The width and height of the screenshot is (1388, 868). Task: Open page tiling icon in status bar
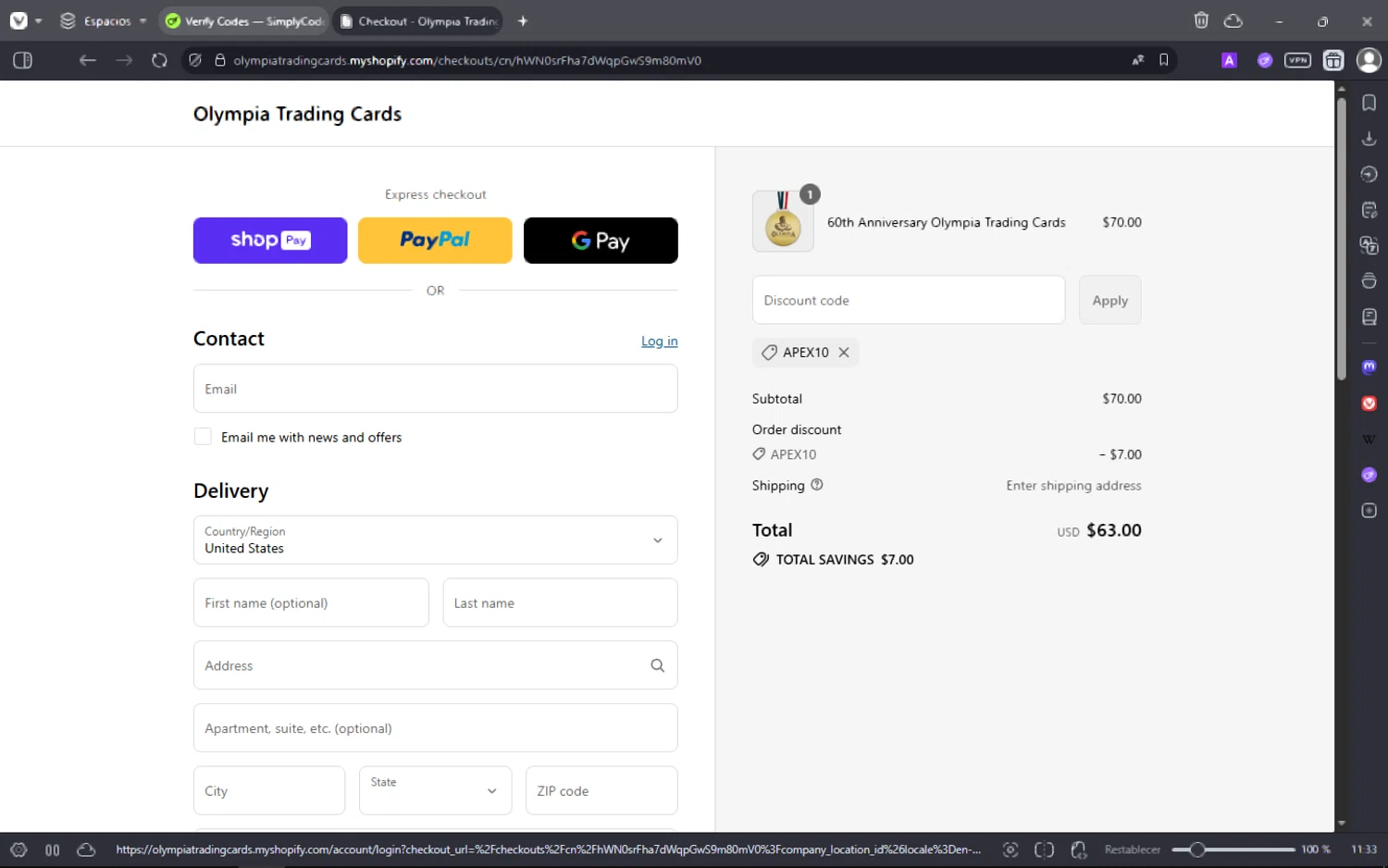click(1045, 849)
